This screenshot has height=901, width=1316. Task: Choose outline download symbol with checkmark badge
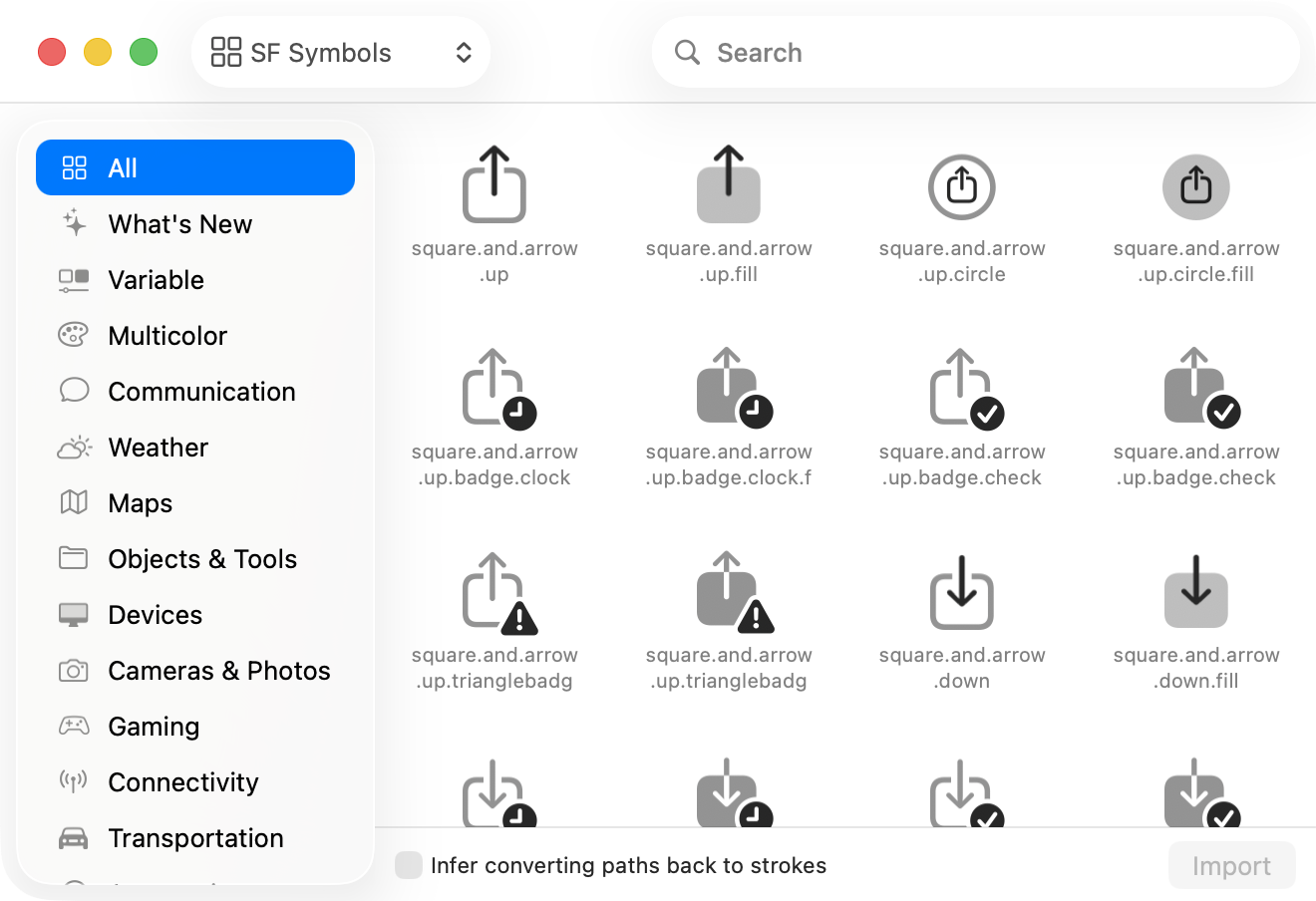pos(967,793)
